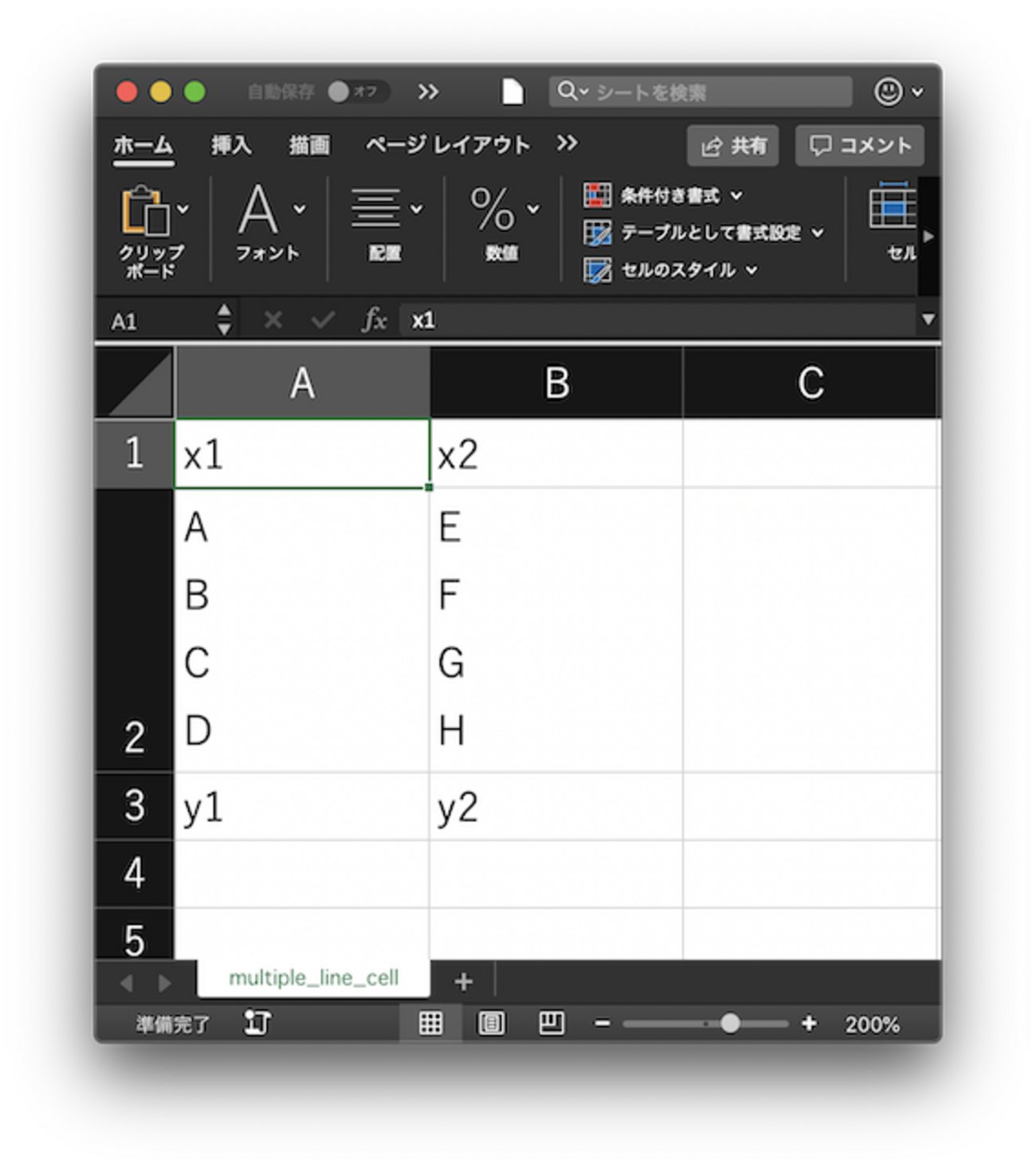Click the 200% zoom level

click(x=873, y=1024)
